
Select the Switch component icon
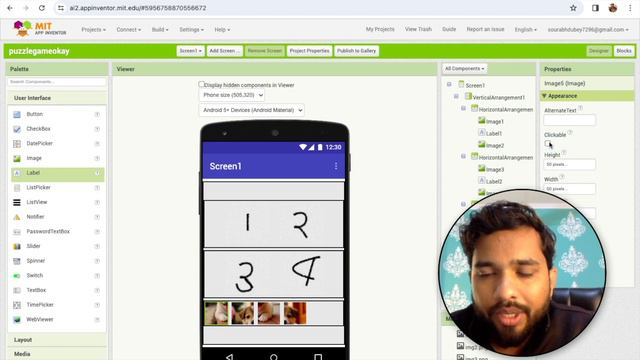[17, 276]
